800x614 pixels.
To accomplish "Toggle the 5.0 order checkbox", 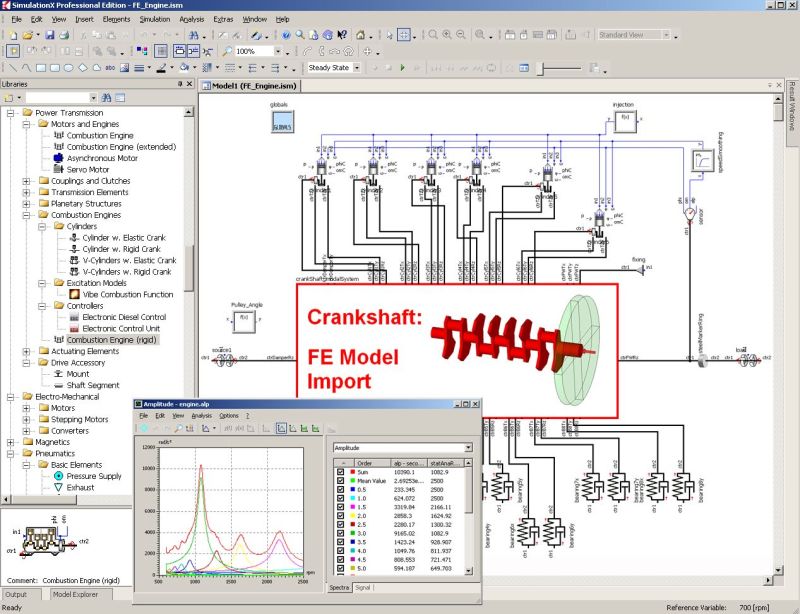I will 340,568.
